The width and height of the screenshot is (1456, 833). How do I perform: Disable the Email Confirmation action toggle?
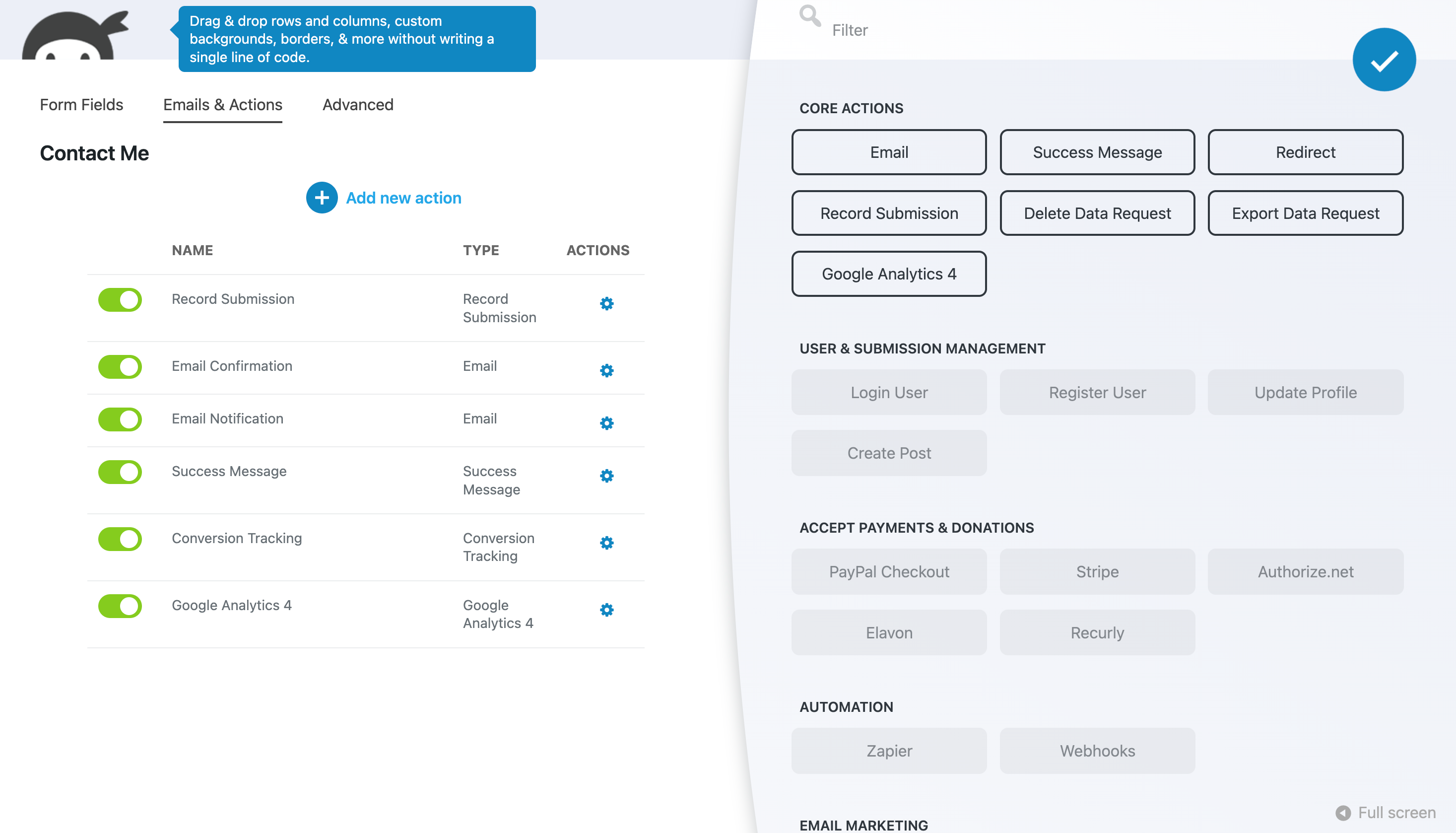[120, 367]
